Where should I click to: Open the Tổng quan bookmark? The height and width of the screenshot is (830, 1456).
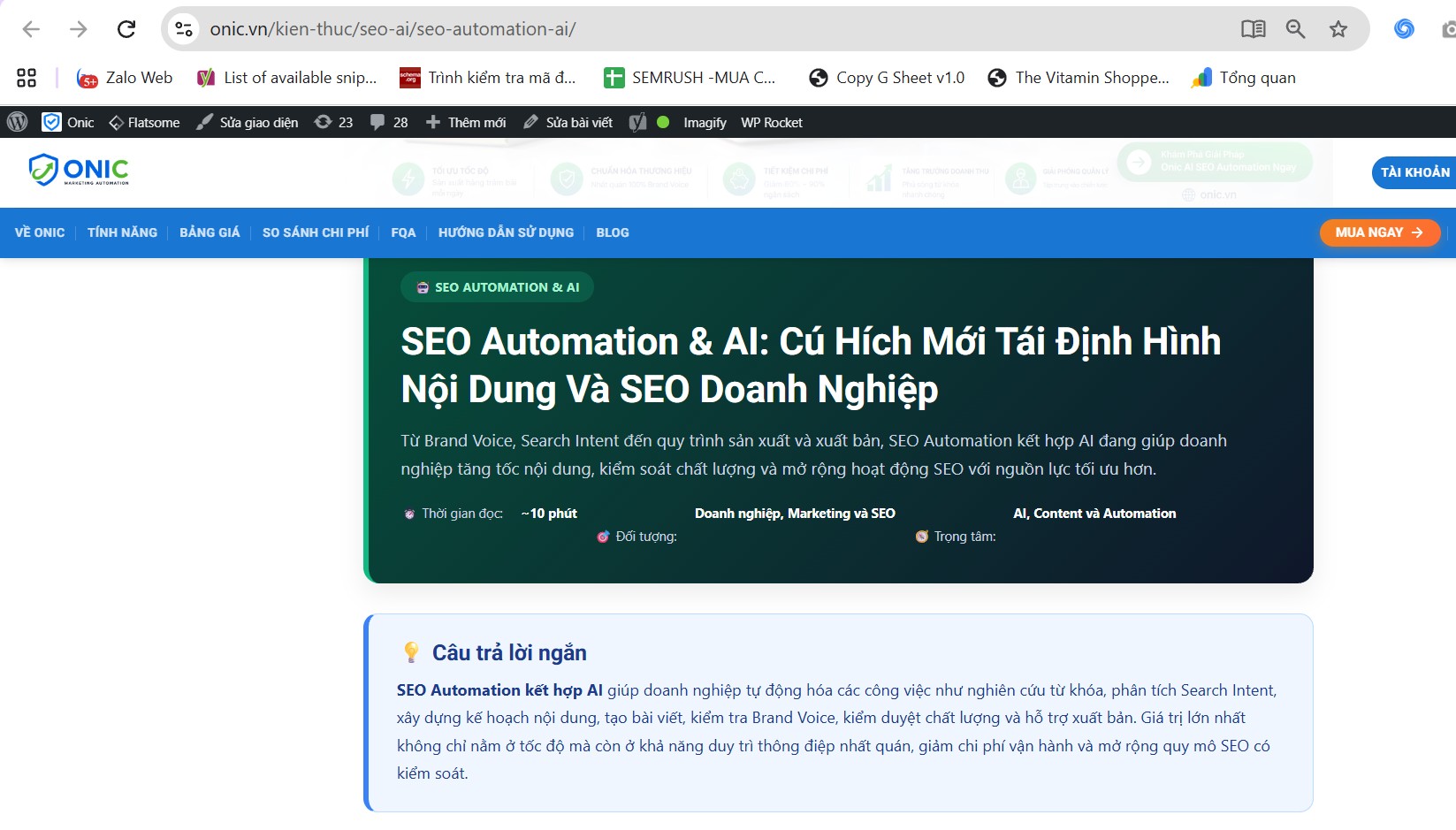pyautogui.click(x=1244, y=78)
